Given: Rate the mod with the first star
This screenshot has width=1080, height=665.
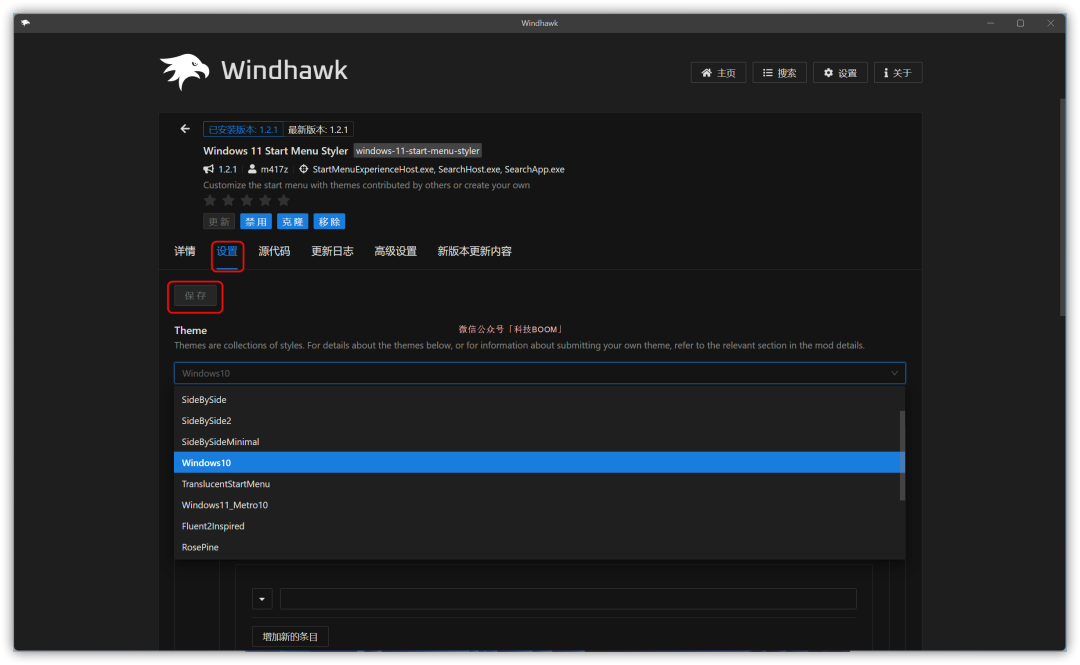Looking at the screenshot, I should tap(210, 201).
